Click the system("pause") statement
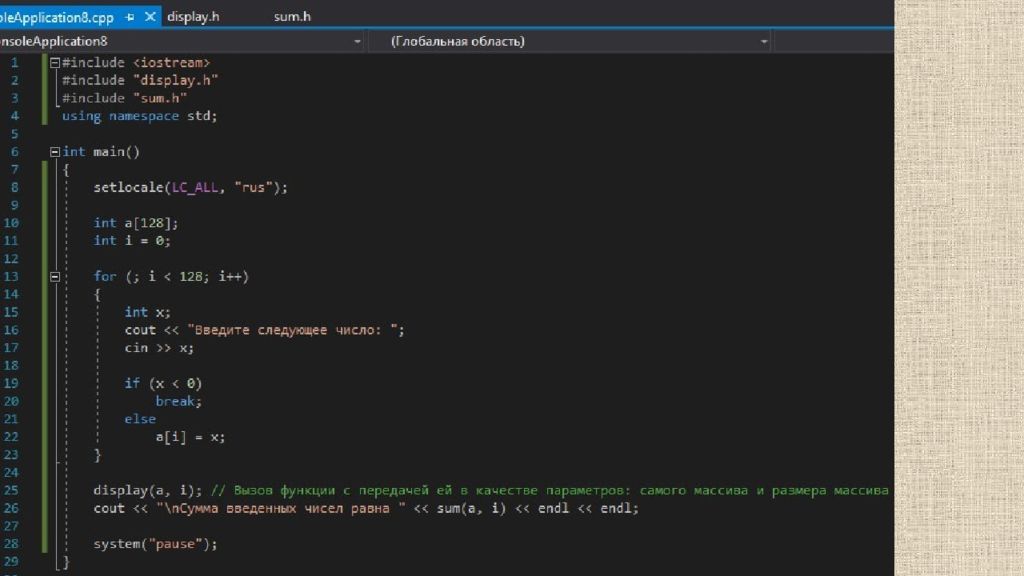The width and height of the screenshot is (1024, 576). (155, 544)
